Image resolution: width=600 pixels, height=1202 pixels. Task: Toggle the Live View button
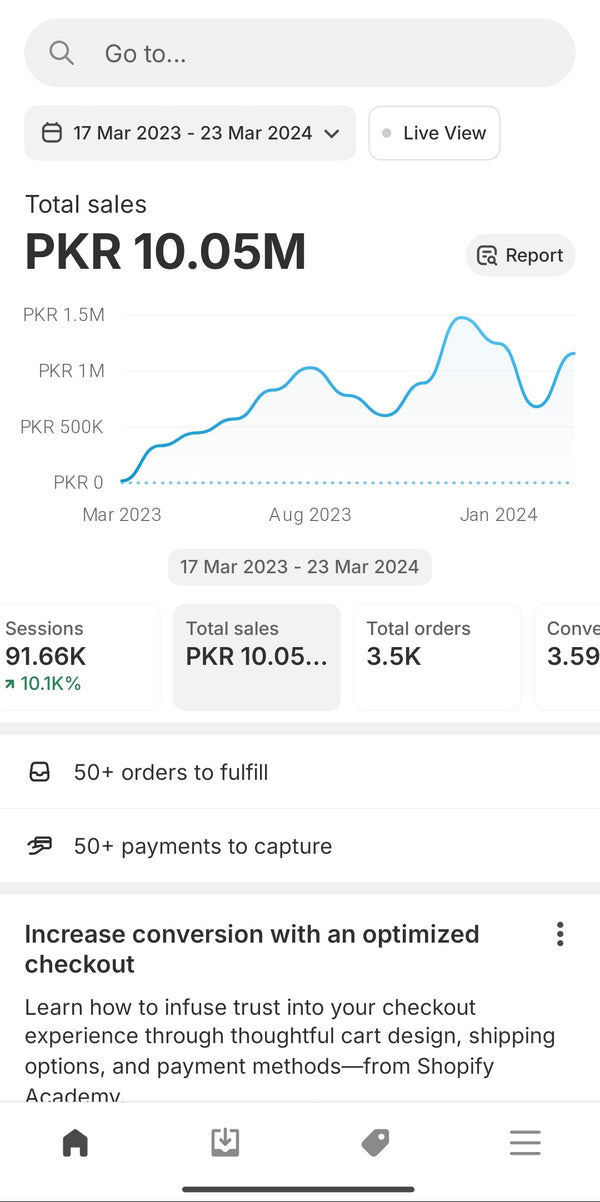(434, 133)
